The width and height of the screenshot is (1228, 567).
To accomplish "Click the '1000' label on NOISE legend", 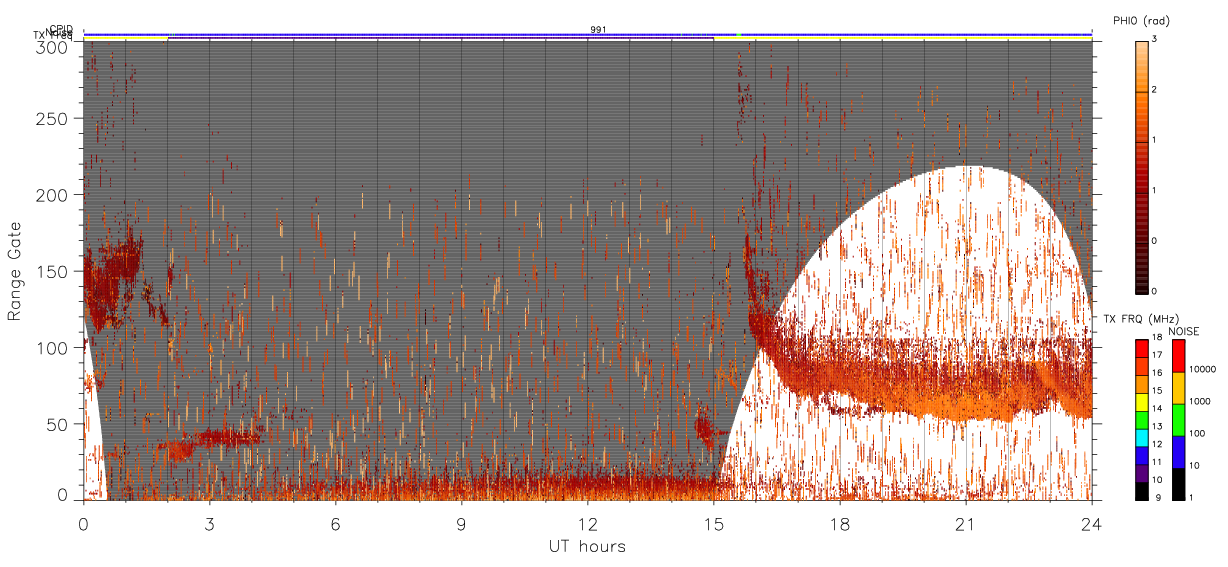I will coord(1198,401).
